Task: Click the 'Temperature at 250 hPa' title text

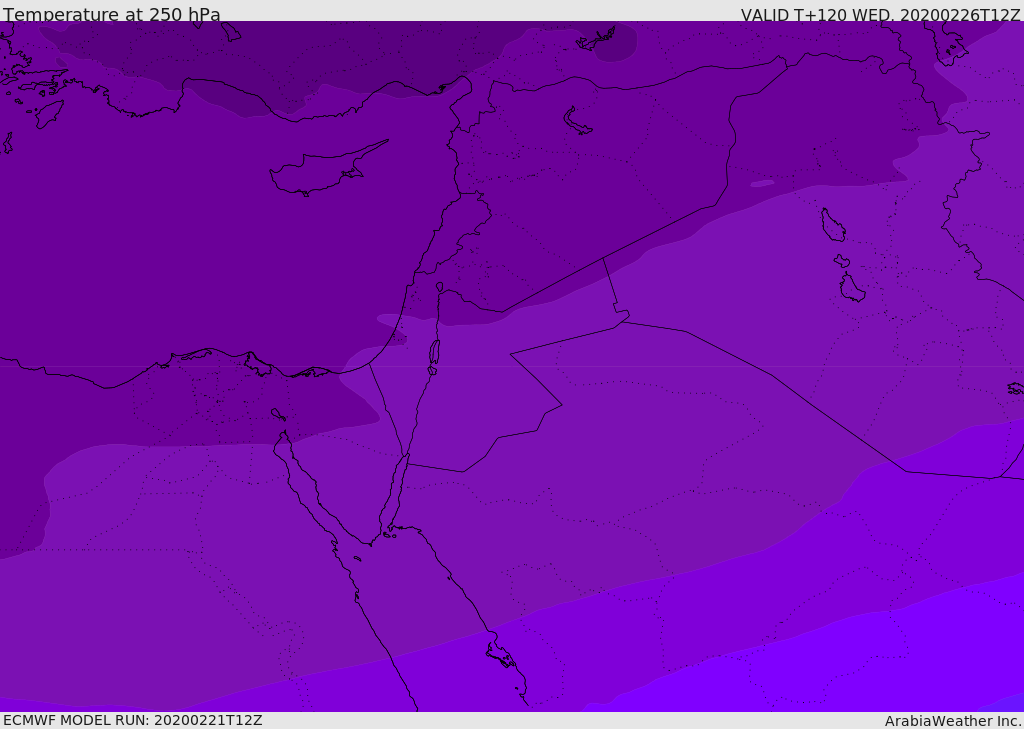Action: 112,14
